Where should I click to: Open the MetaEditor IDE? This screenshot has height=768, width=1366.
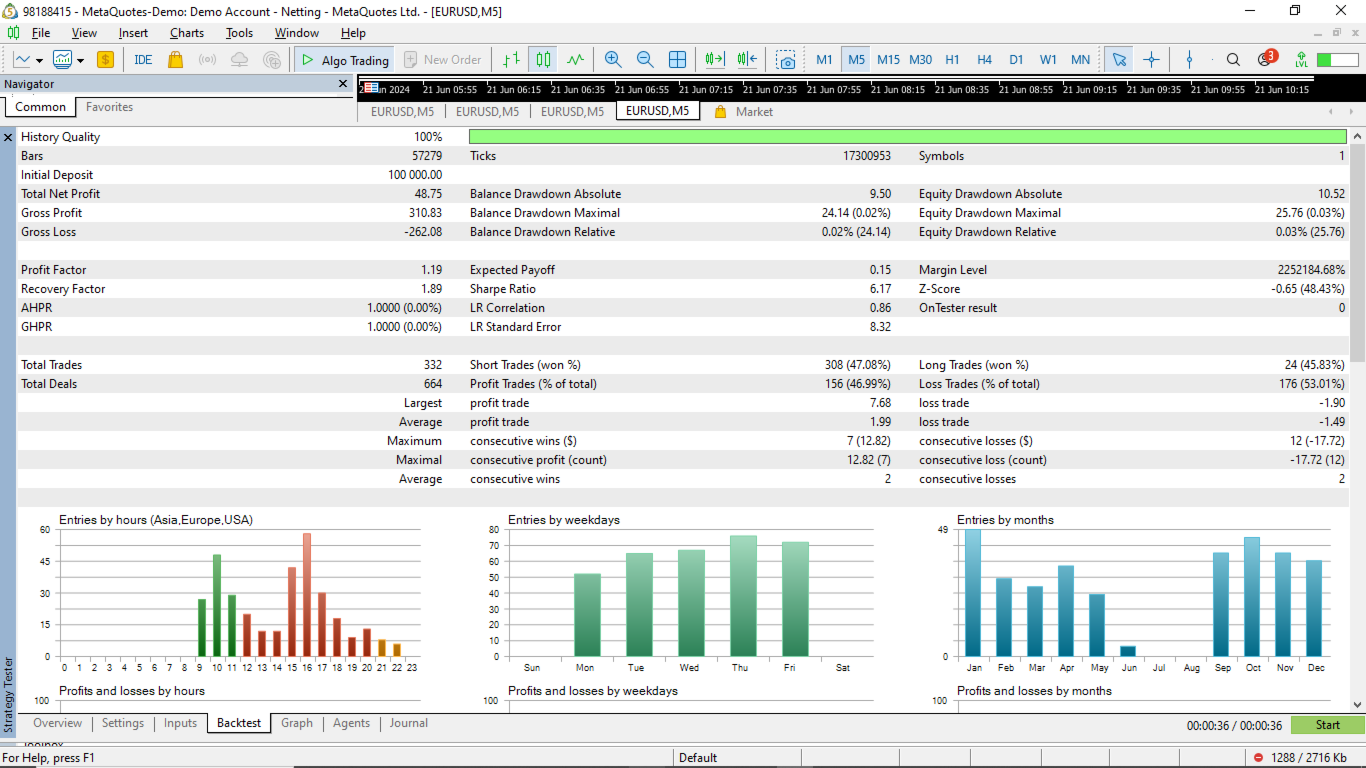coord(143,60)
